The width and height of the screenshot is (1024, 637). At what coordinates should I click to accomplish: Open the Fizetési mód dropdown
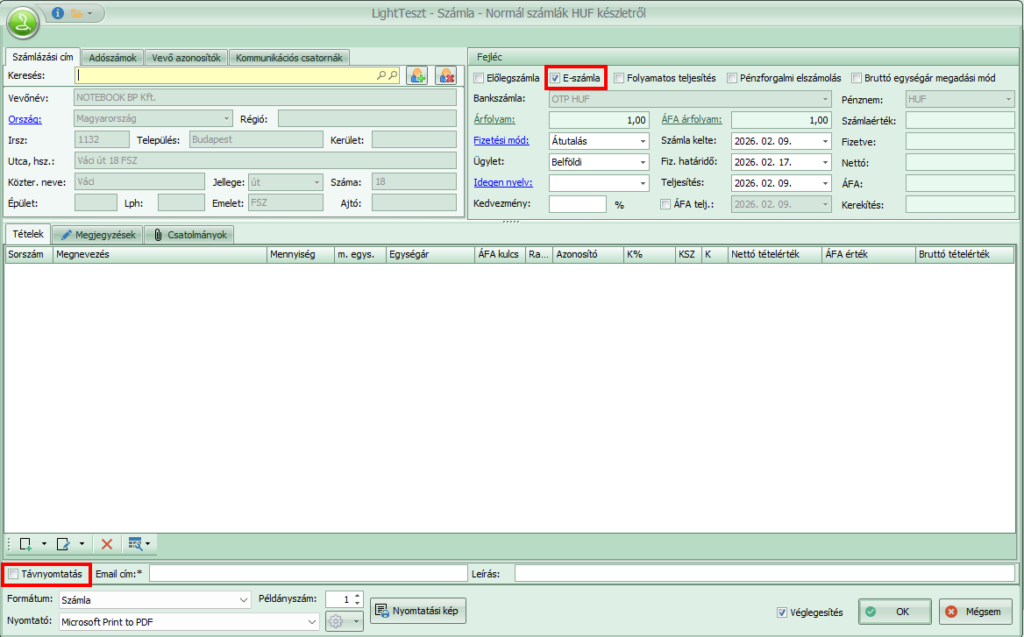tap(642, 140)
